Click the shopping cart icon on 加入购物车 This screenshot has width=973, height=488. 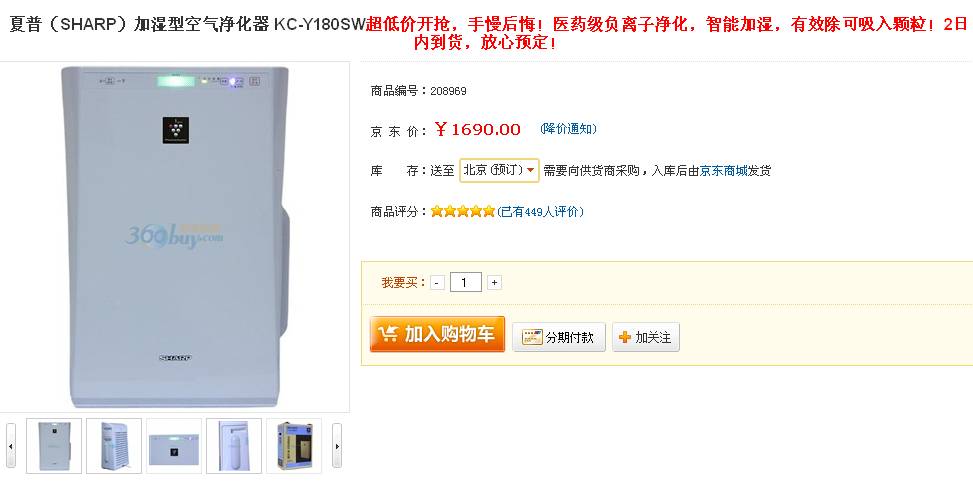388,334
